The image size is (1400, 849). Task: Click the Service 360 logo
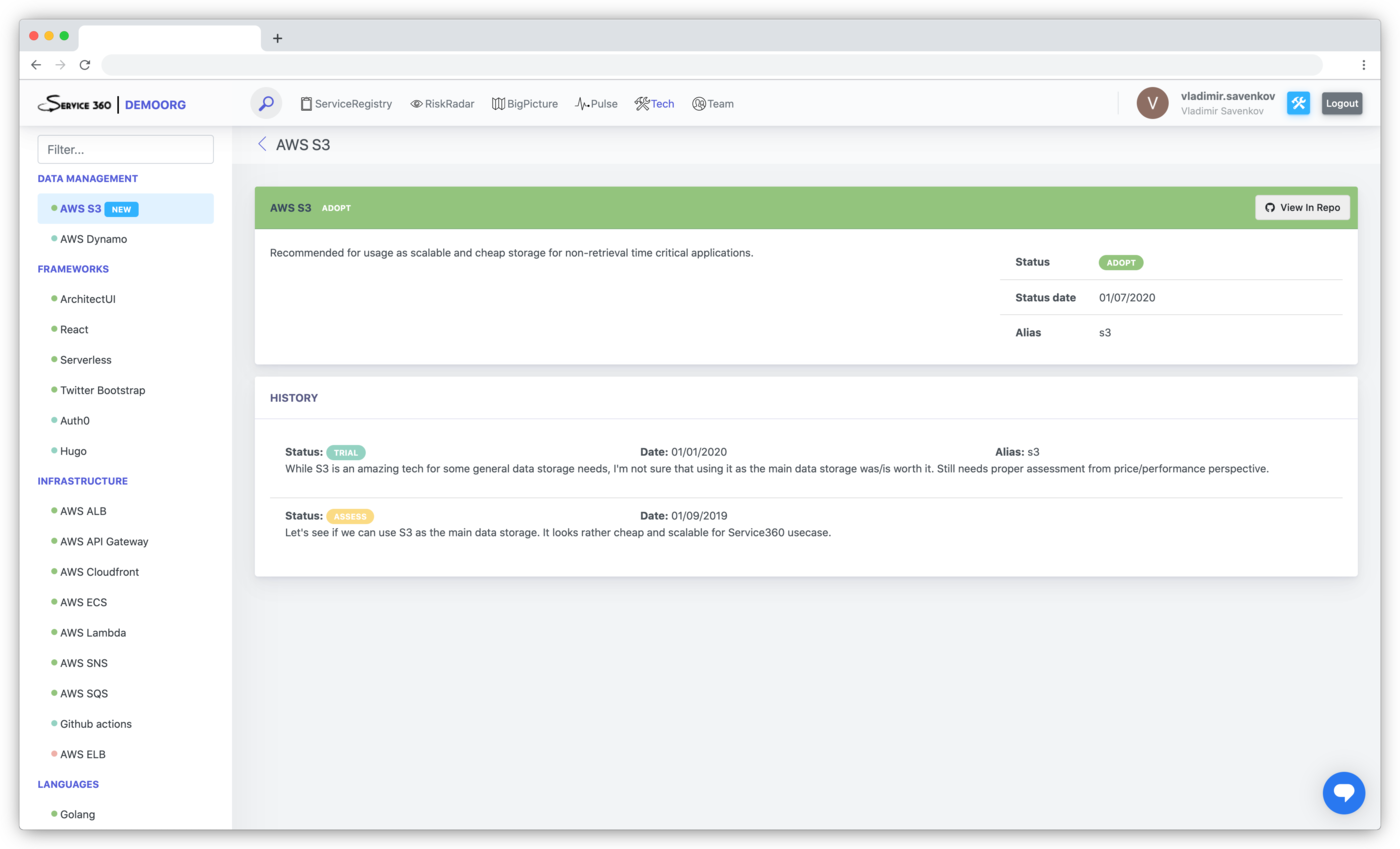75,104
